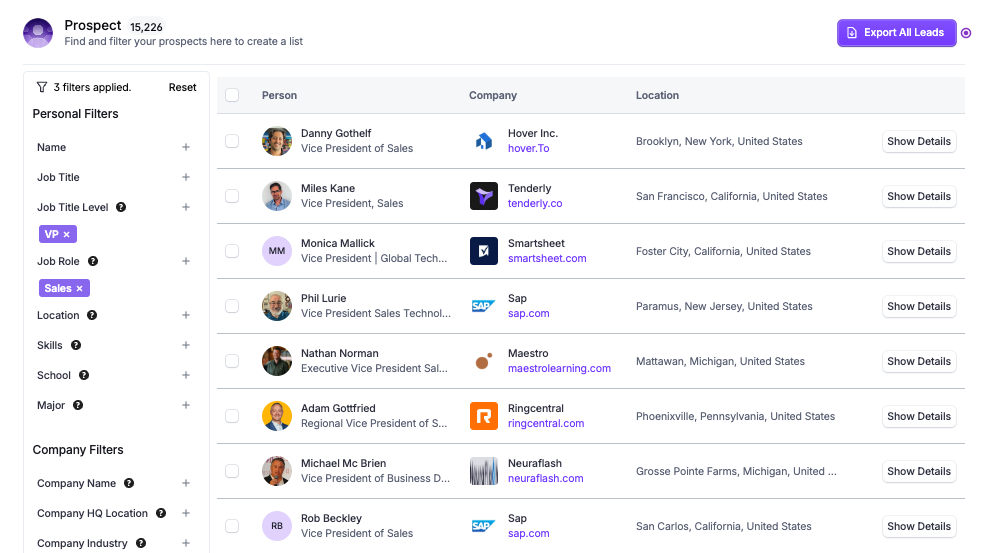Click the funnel filter icon

point(42,88)
